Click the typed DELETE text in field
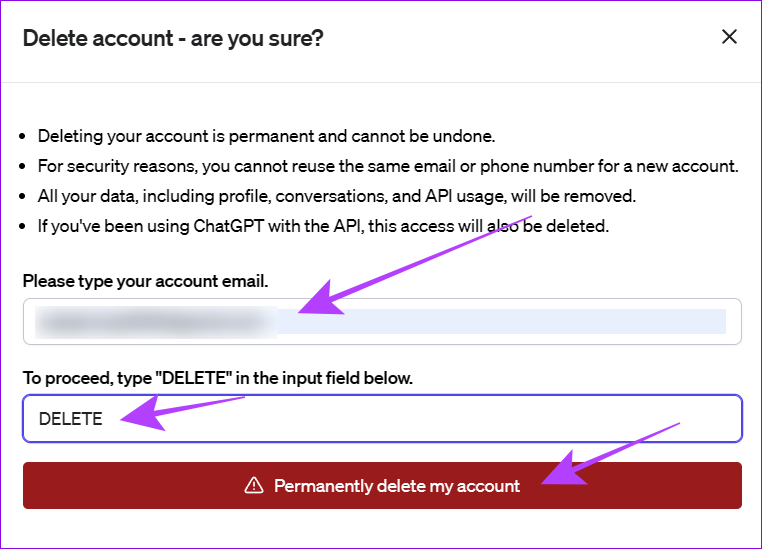 pyautogui.click(x=70, y=419)
